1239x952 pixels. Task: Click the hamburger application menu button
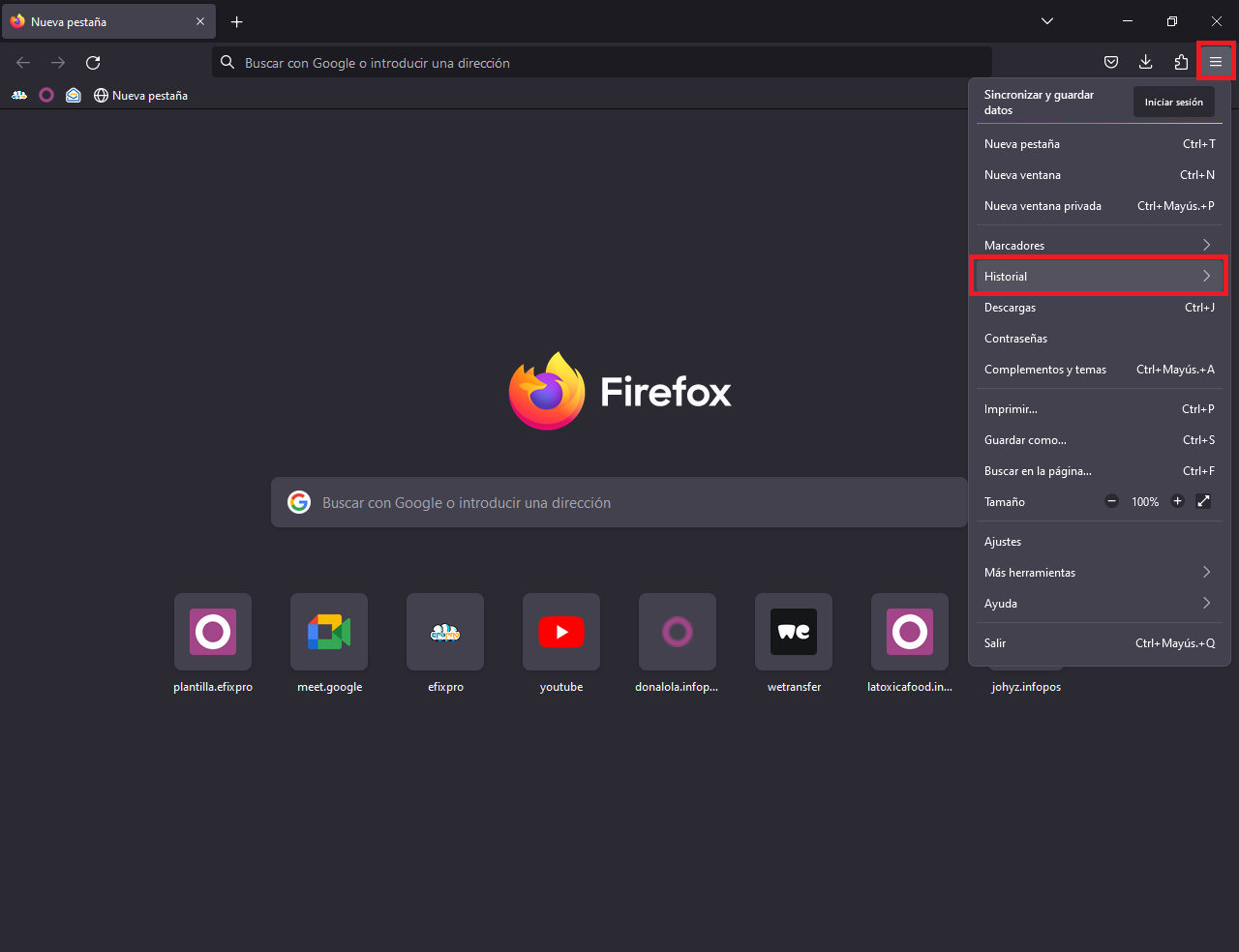pos(1216,62)
